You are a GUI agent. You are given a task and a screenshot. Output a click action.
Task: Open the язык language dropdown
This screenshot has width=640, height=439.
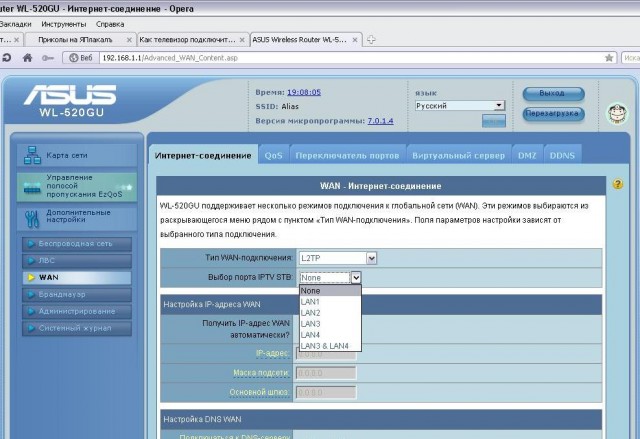tap(460, 106)
